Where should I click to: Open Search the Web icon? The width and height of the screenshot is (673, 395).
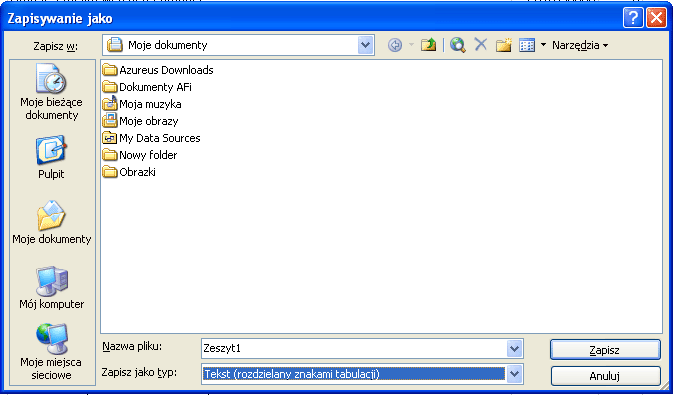[458, 45]
